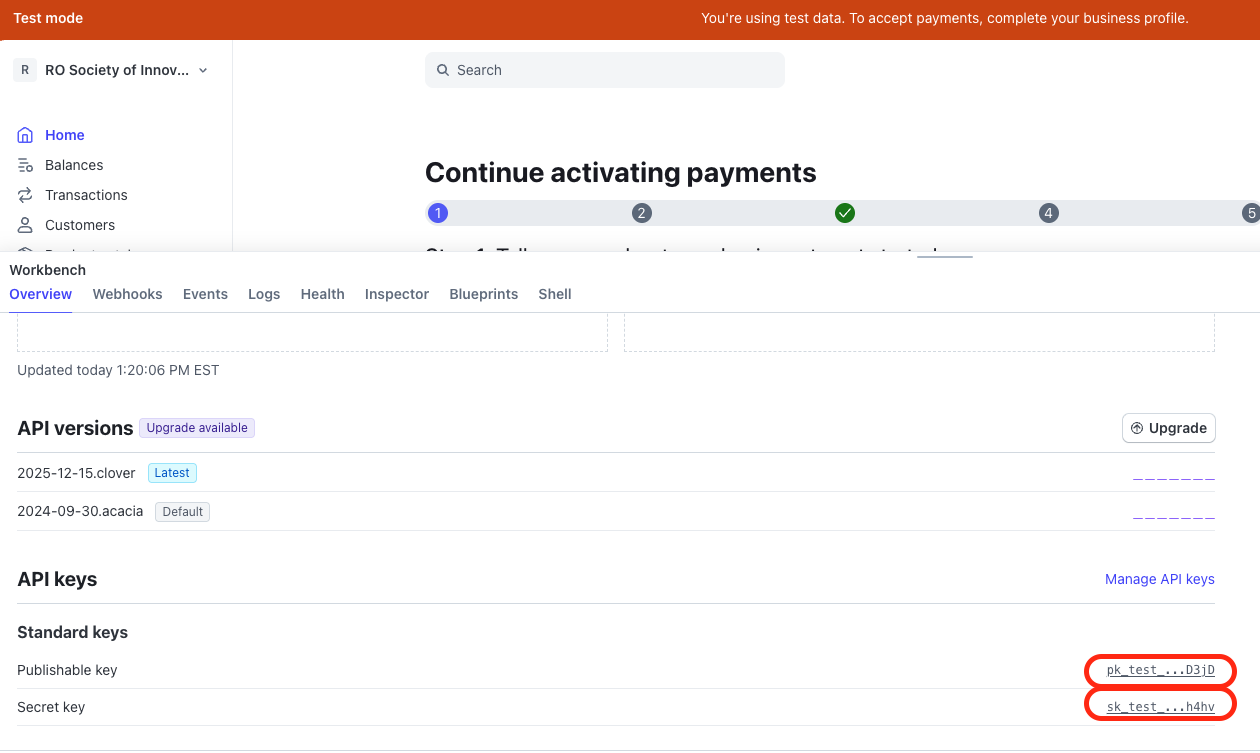Click the Search input field
Image resolution: width=1260 pixels, height=753 pixels.
(605, 70)
